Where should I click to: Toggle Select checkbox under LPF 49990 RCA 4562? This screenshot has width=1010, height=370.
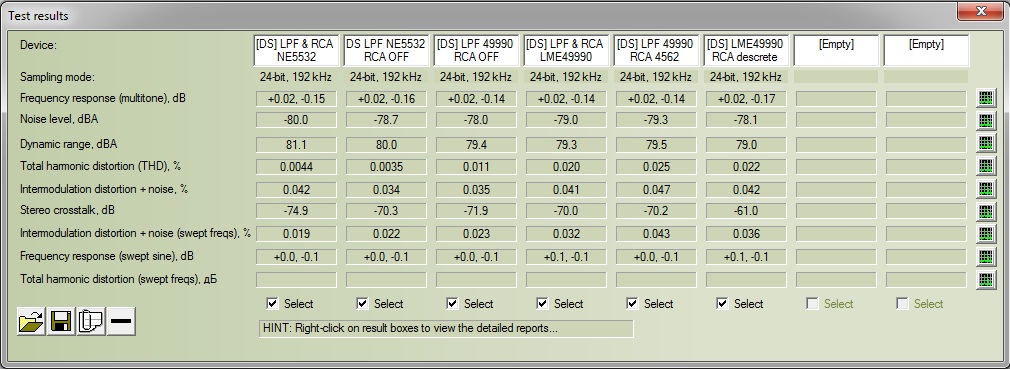pos(633,303)
